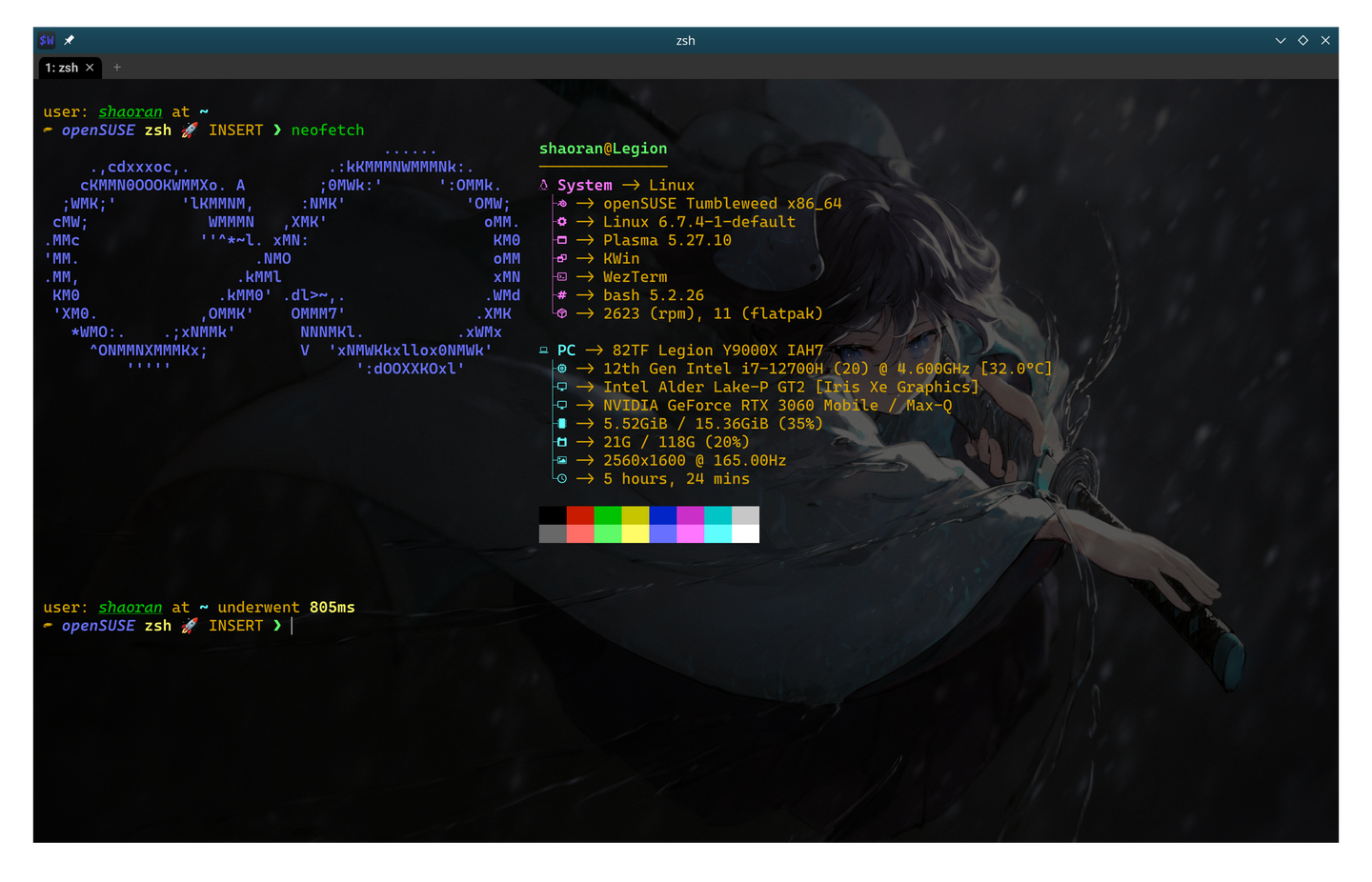Click the periwinkle blue swatch in the bottom row
This screenshot has height=882, width=1372.
point(663,533)
